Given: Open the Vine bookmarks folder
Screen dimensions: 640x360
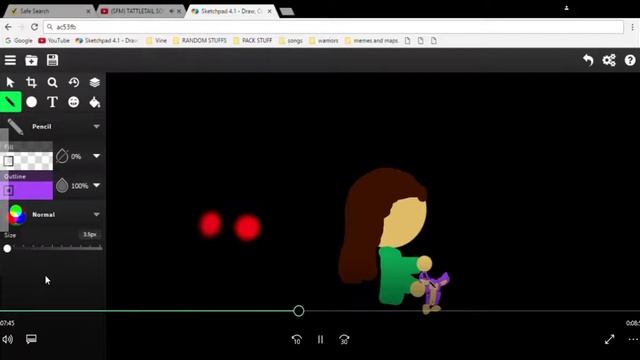Looking at the screenshot, I should 156,40.
